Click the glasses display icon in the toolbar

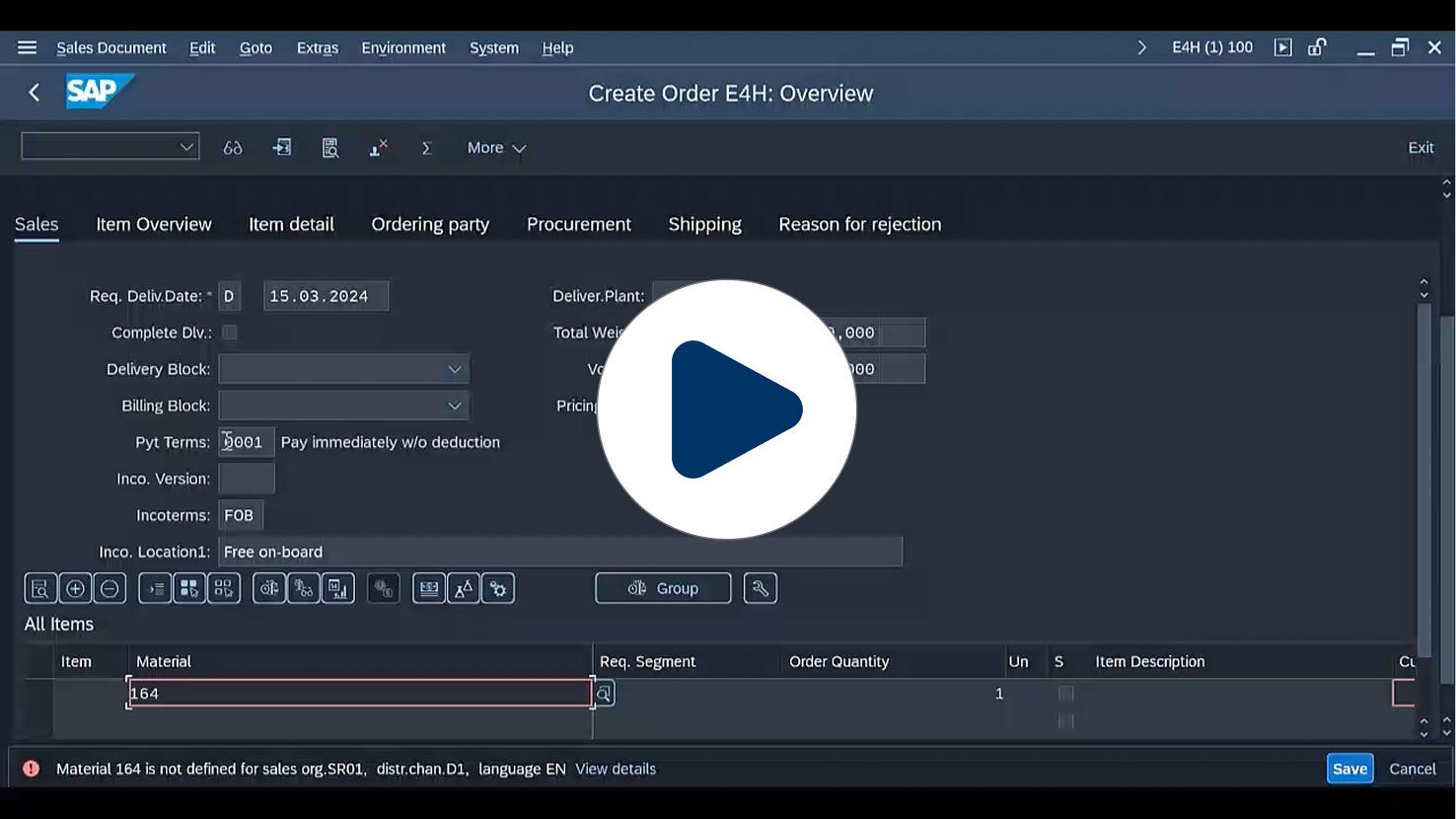(233, 148)
